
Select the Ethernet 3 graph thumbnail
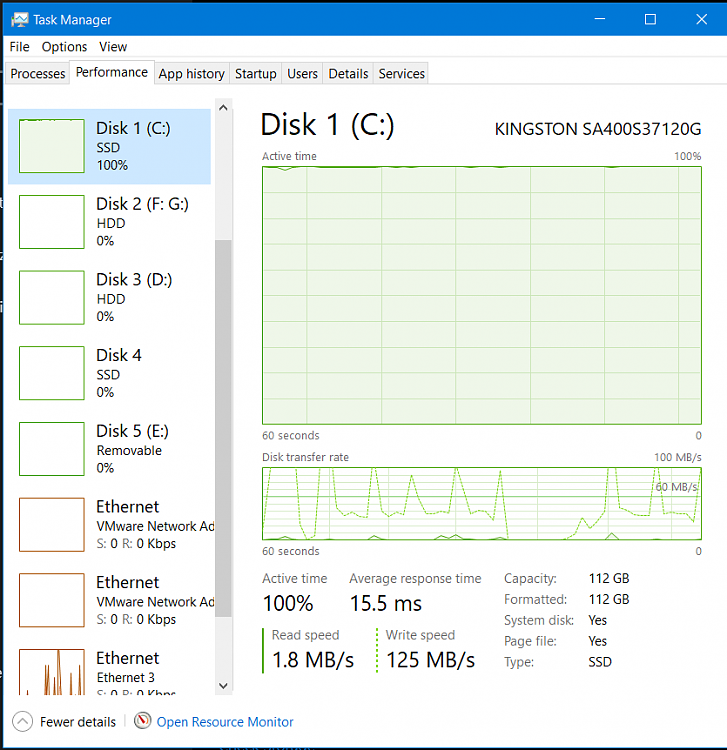pyautogui.click(x=52, y=672)
